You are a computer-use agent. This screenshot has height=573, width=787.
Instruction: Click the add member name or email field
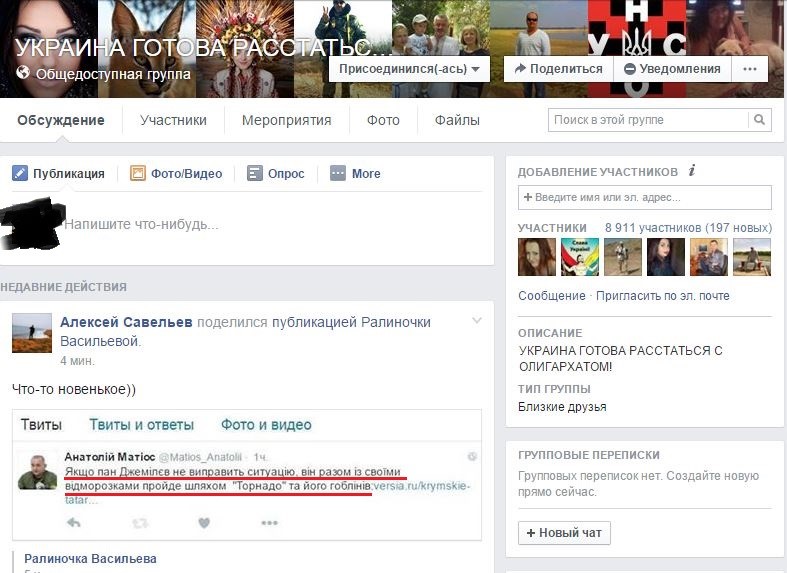644,197
